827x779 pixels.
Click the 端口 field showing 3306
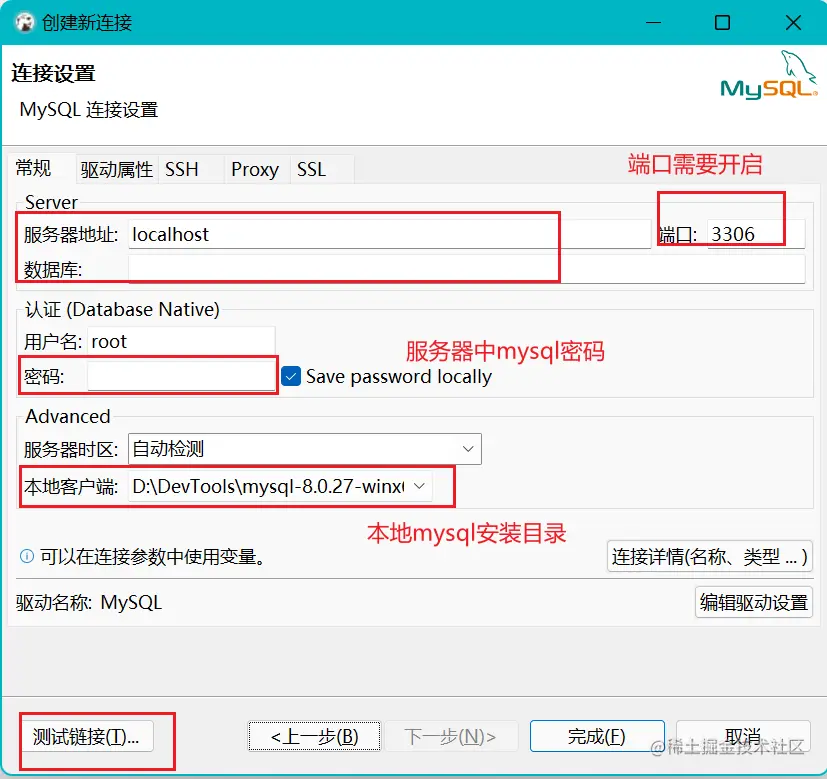(756, 234)
